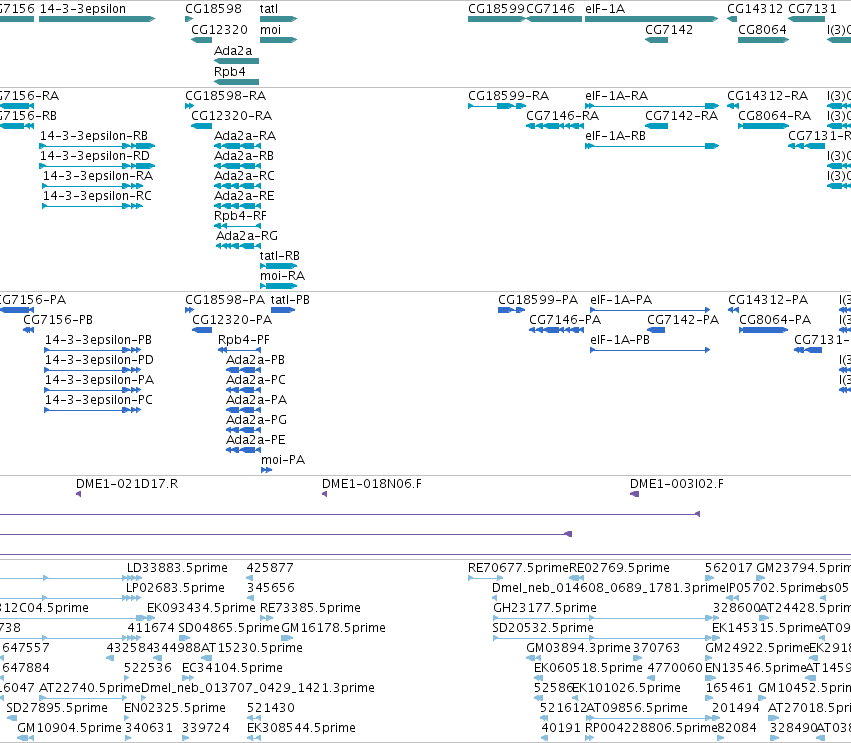Click transcript 14-3-3epsilon-RD
The width and height of the screenshot is (851, 743).
tap(94, 156)
